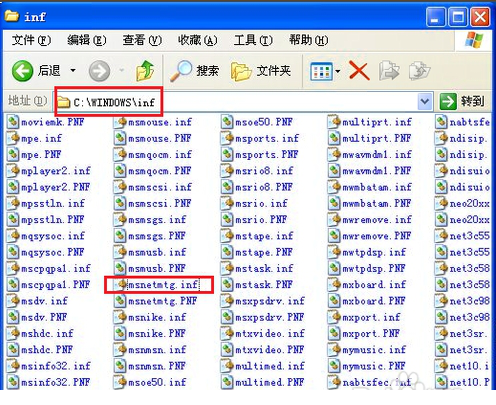
Task: Click the file name mwavmdm1.inf
Action: coord(377,155)
